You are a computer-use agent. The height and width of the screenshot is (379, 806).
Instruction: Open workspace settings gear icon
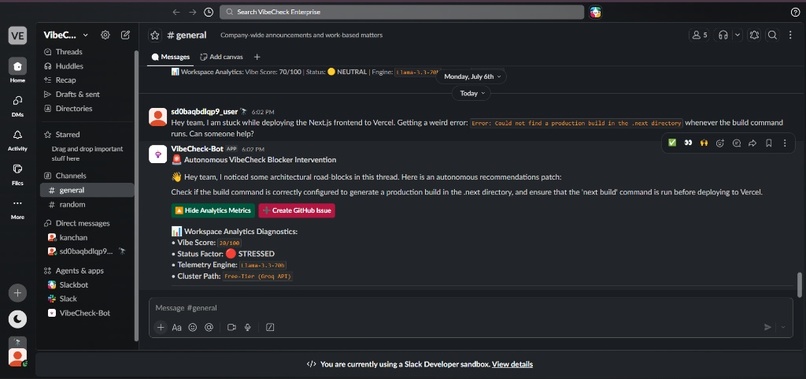(105, 35)
